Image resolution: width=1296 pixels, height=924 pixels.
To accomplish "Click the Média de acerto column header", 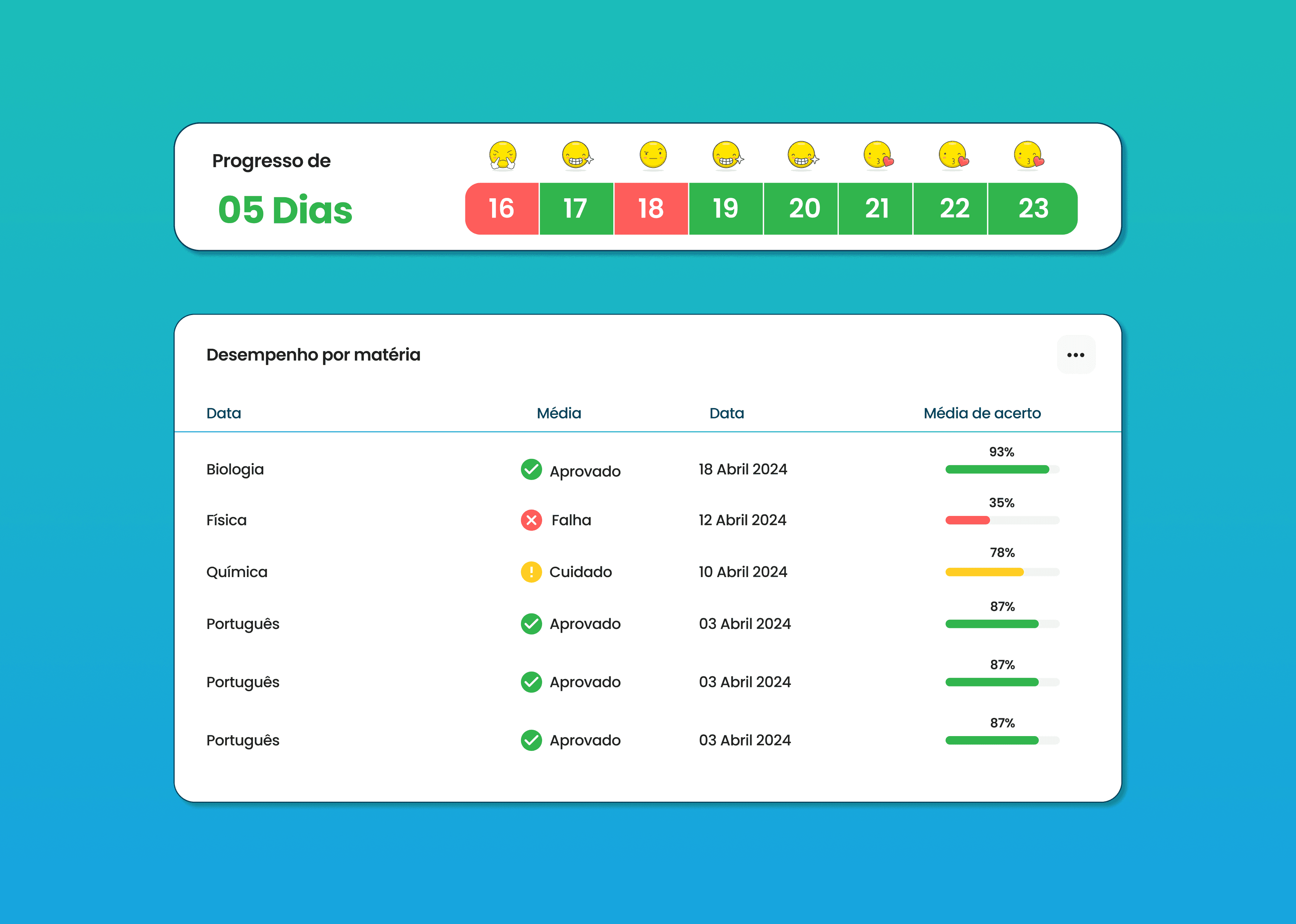I will [982, 413].
